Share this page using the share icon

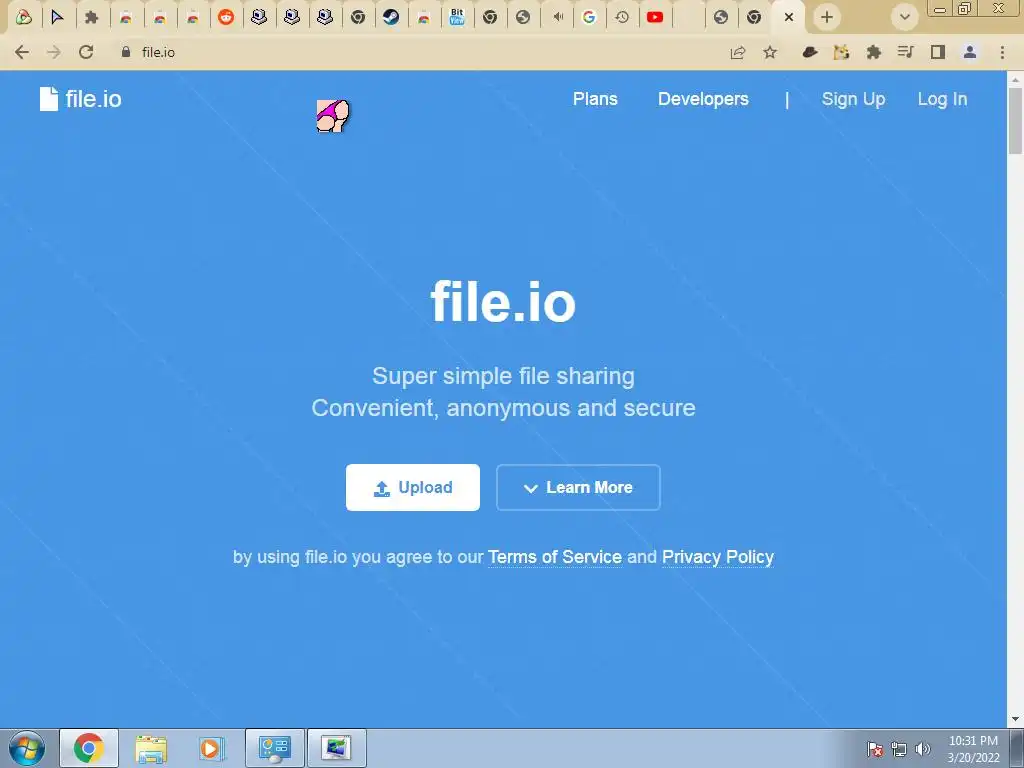(738, 52)
